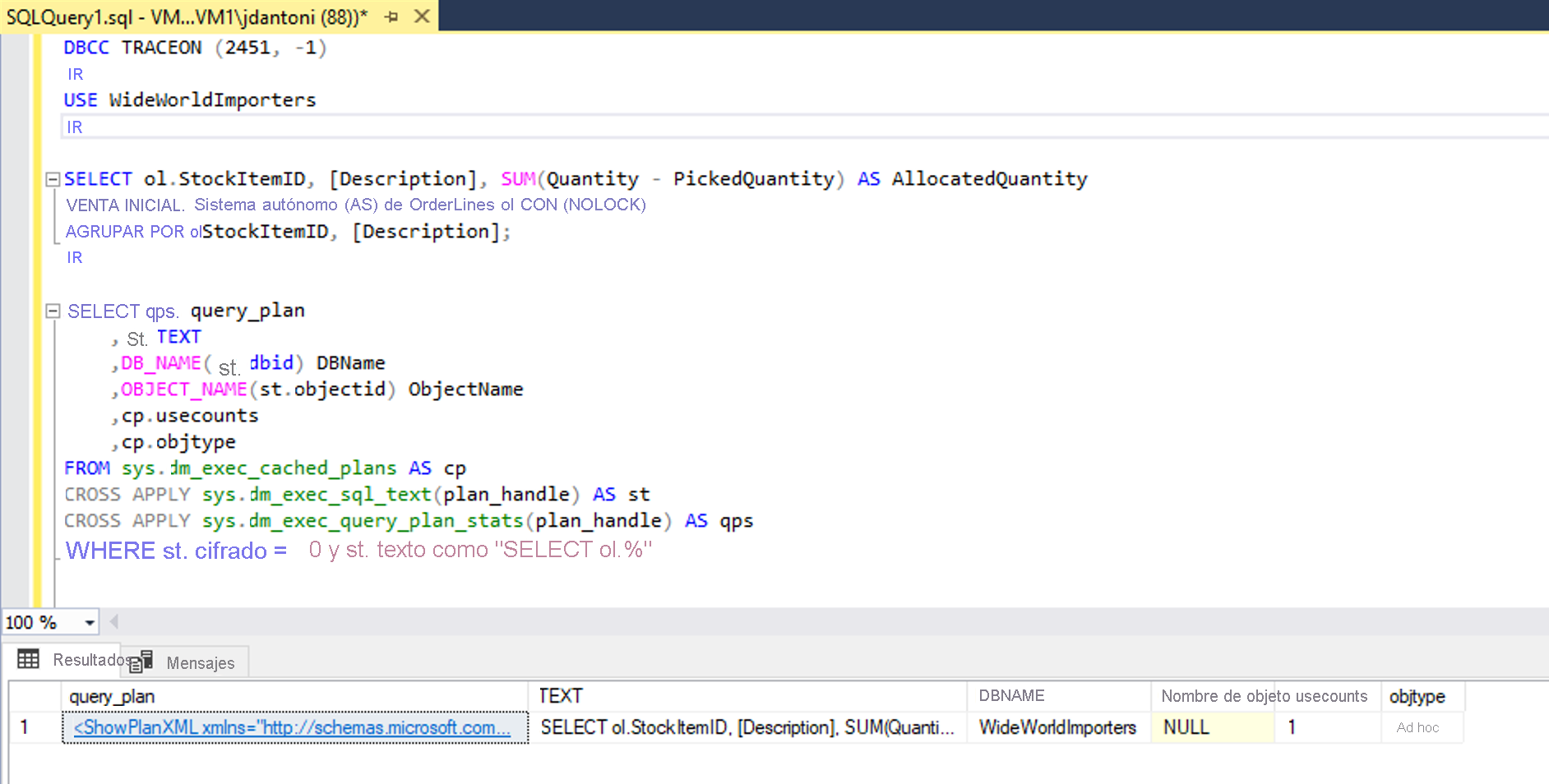Click the DBNAME column header
The width and height of the screenshot is (1549, 784).
[1059, 696]
